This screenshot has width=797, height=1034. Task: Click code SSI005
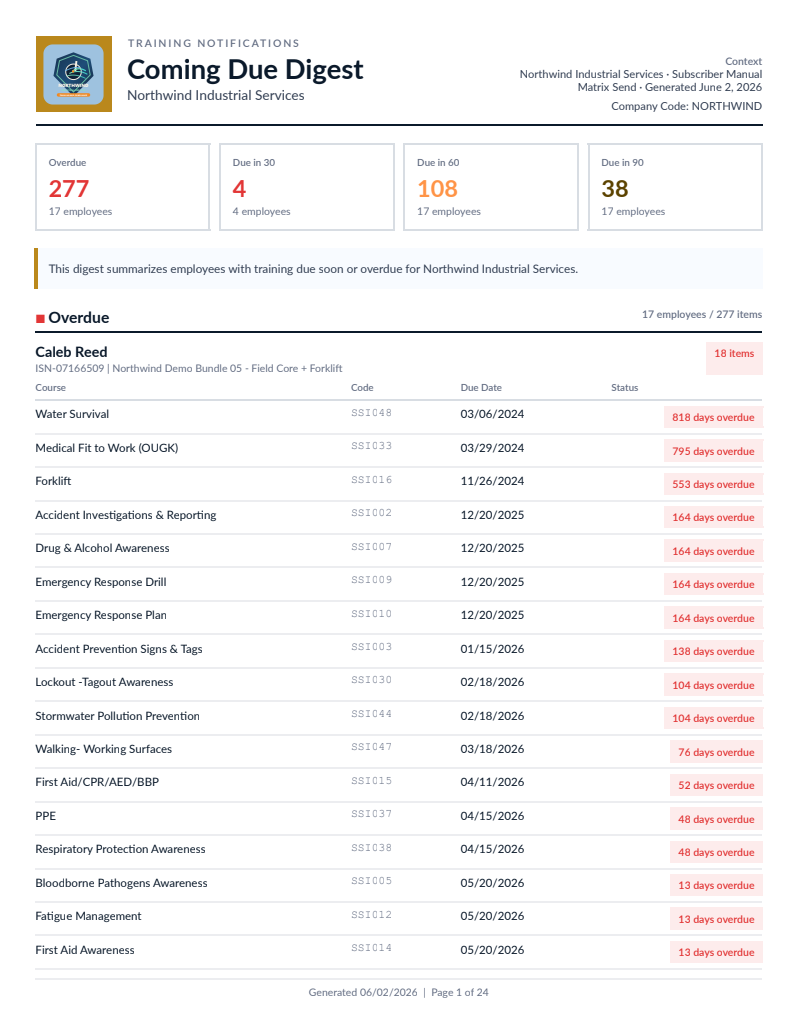[x=371, y=881]
